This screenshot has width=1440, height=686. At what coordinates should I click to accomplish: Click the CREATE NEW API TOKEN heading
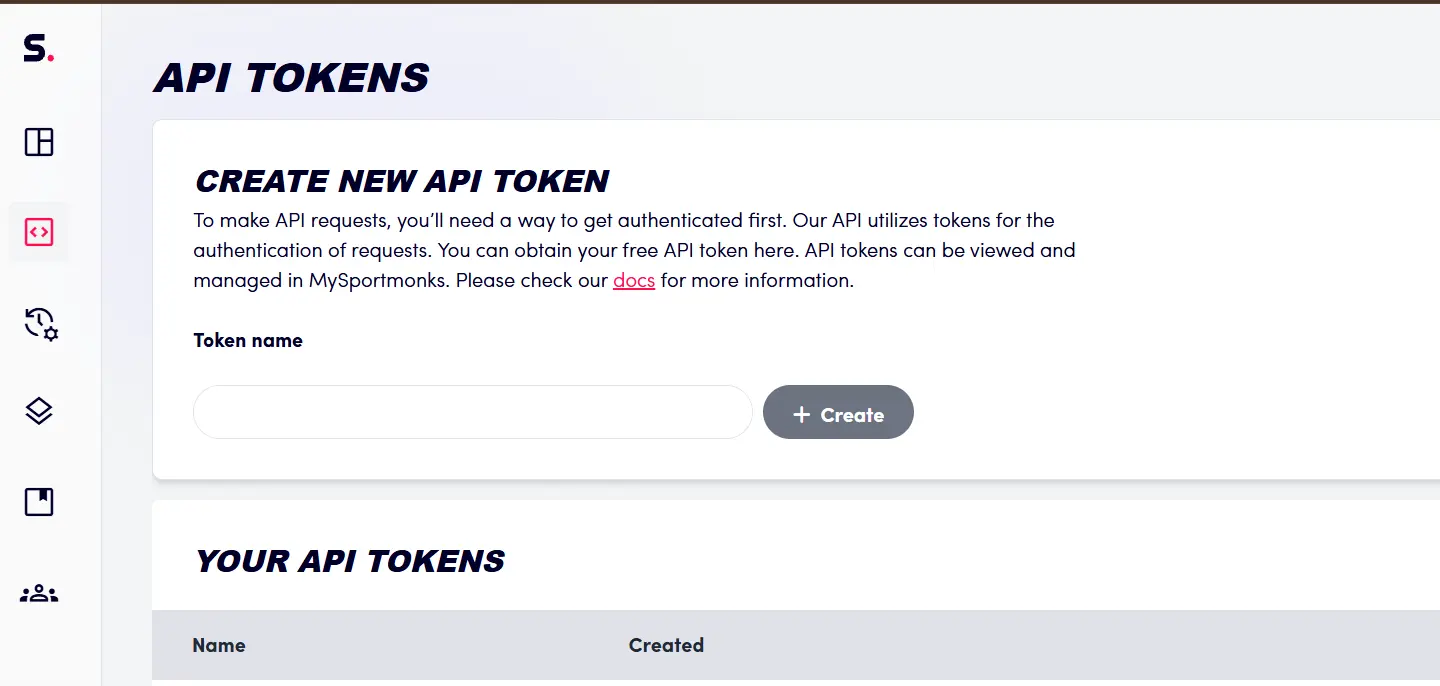[401, 181]
